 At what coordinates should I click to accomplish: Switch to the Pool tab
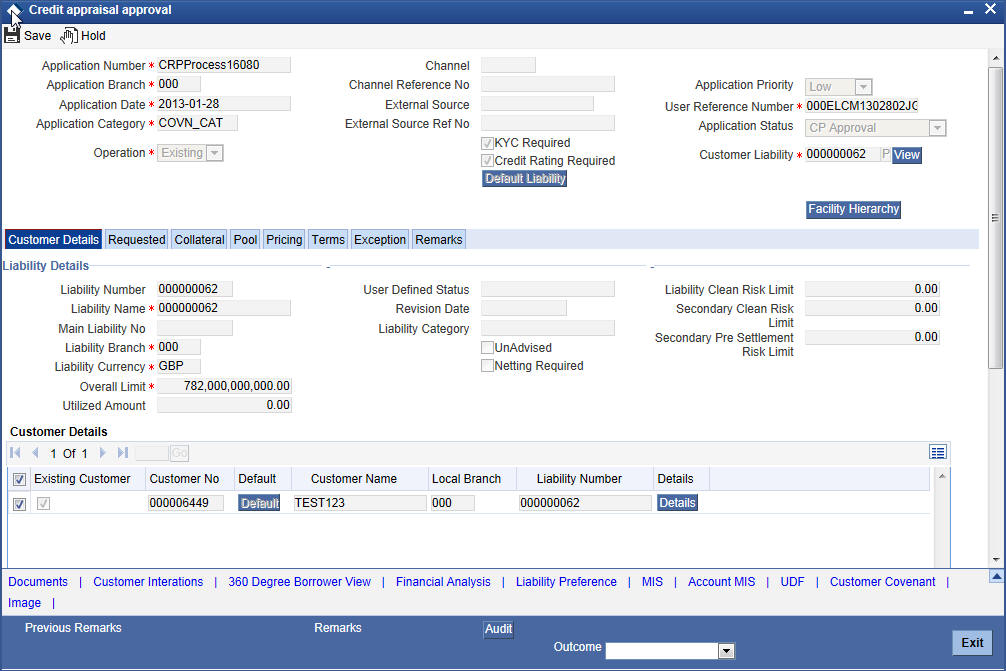tap(245, 240)
